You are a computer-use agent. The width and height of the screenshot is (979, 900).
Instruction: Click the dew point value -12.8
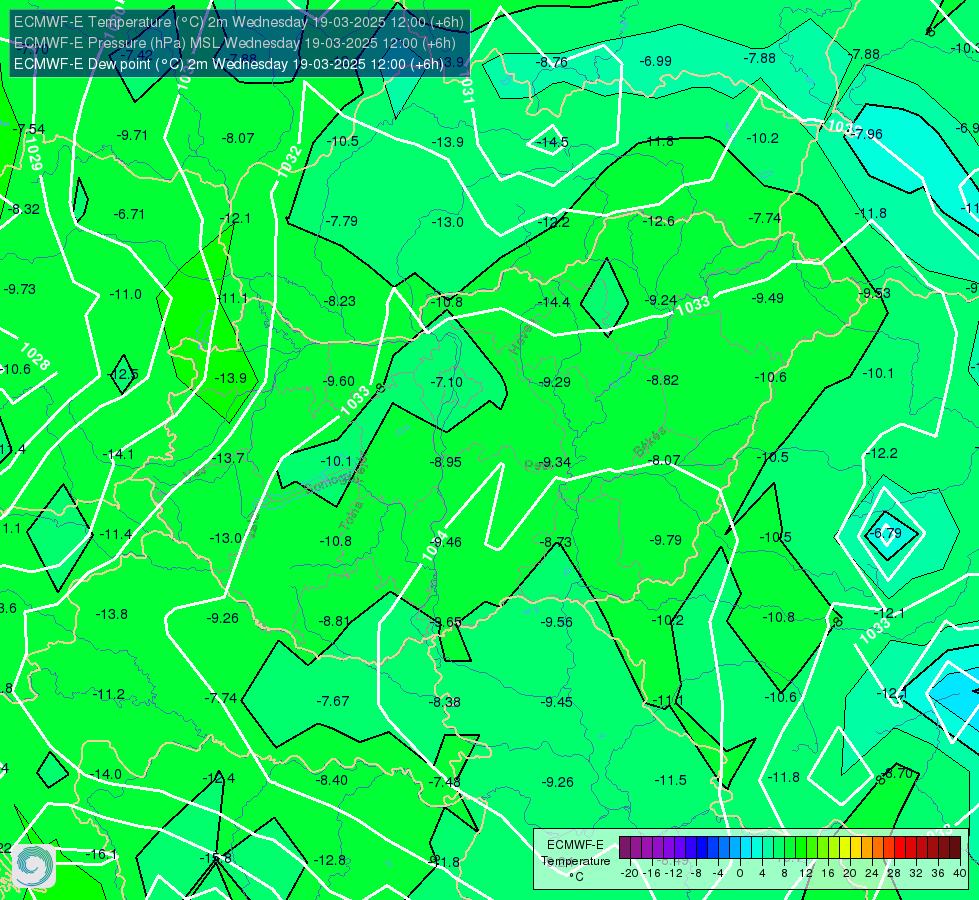(x=330, y=861)
